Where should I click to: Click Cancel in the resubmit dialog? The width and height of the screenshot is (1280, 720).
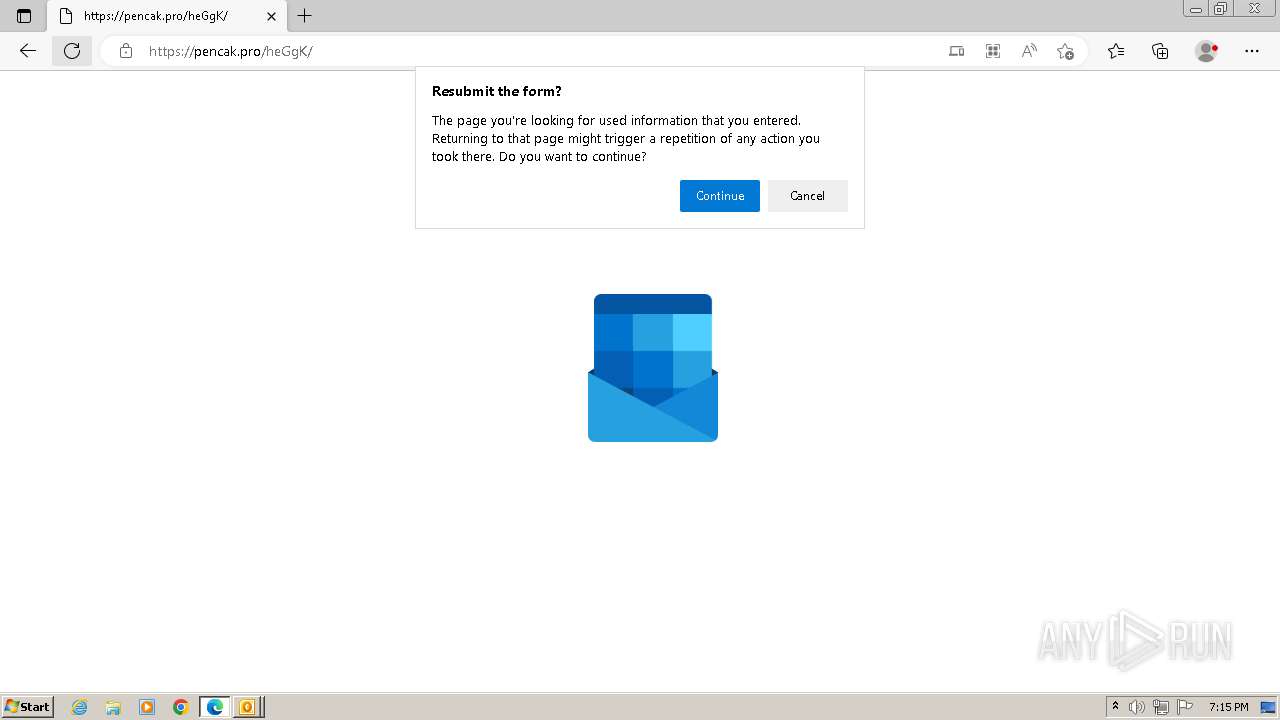click(x=808, y=196)
